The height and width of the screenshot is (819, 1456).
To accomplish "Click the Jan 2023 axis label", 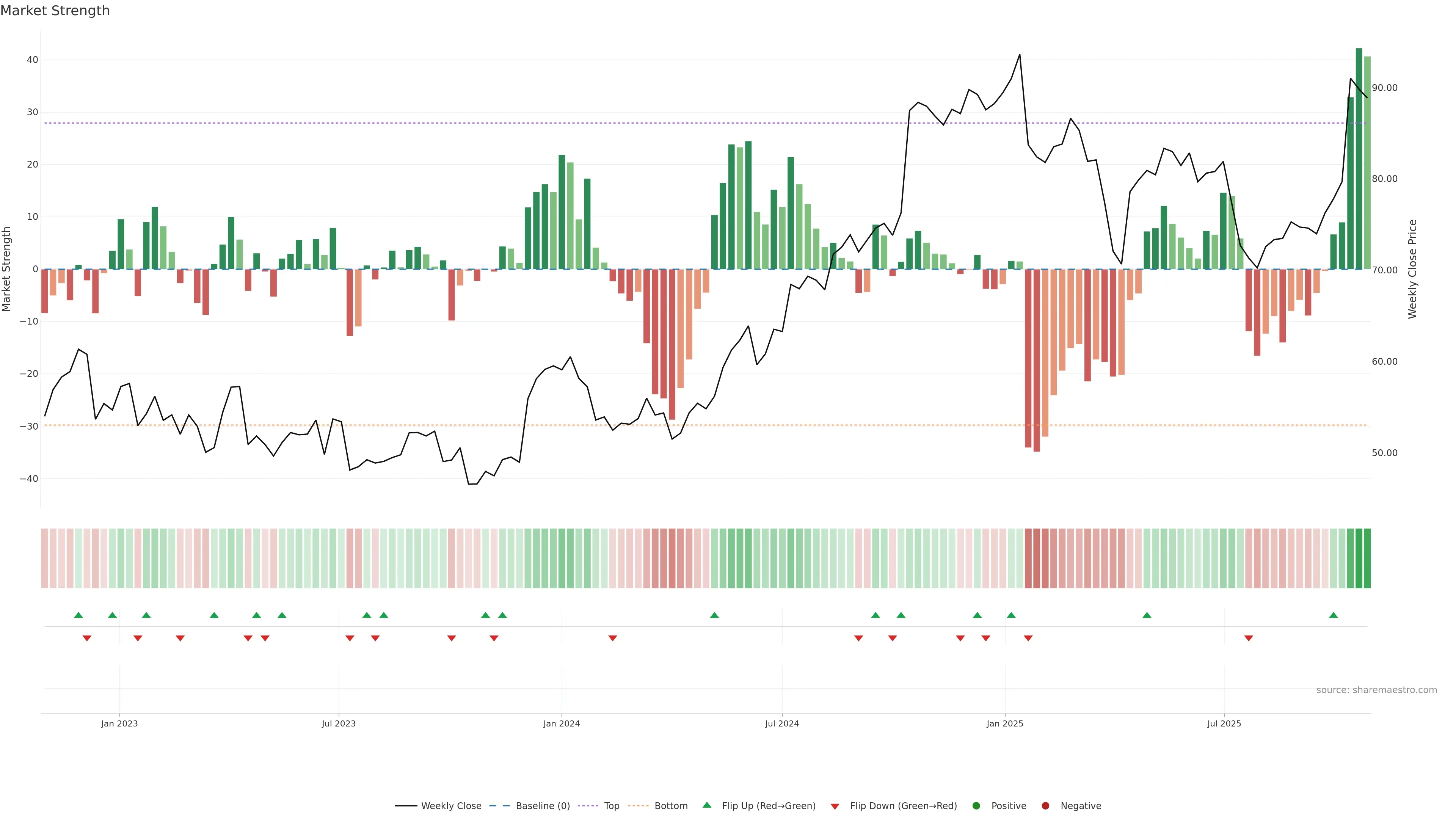I will coord(119,723).
